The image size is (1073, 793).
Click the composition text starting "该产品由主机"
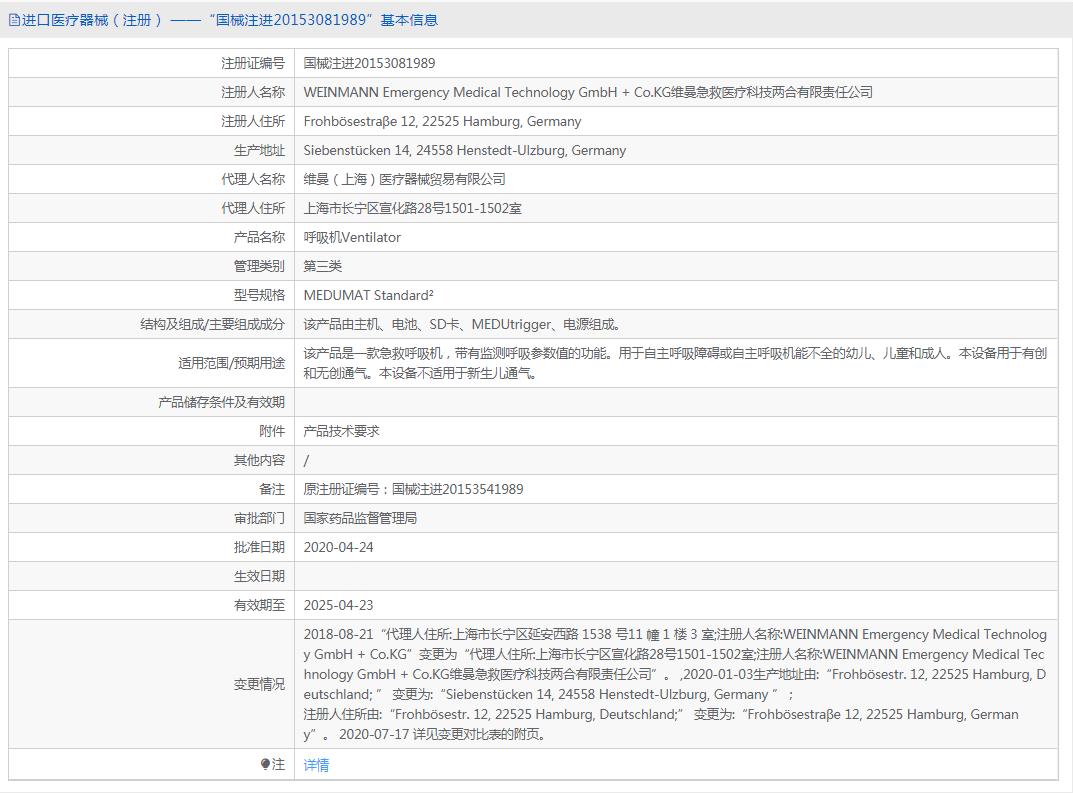click(x=463, y=324)
